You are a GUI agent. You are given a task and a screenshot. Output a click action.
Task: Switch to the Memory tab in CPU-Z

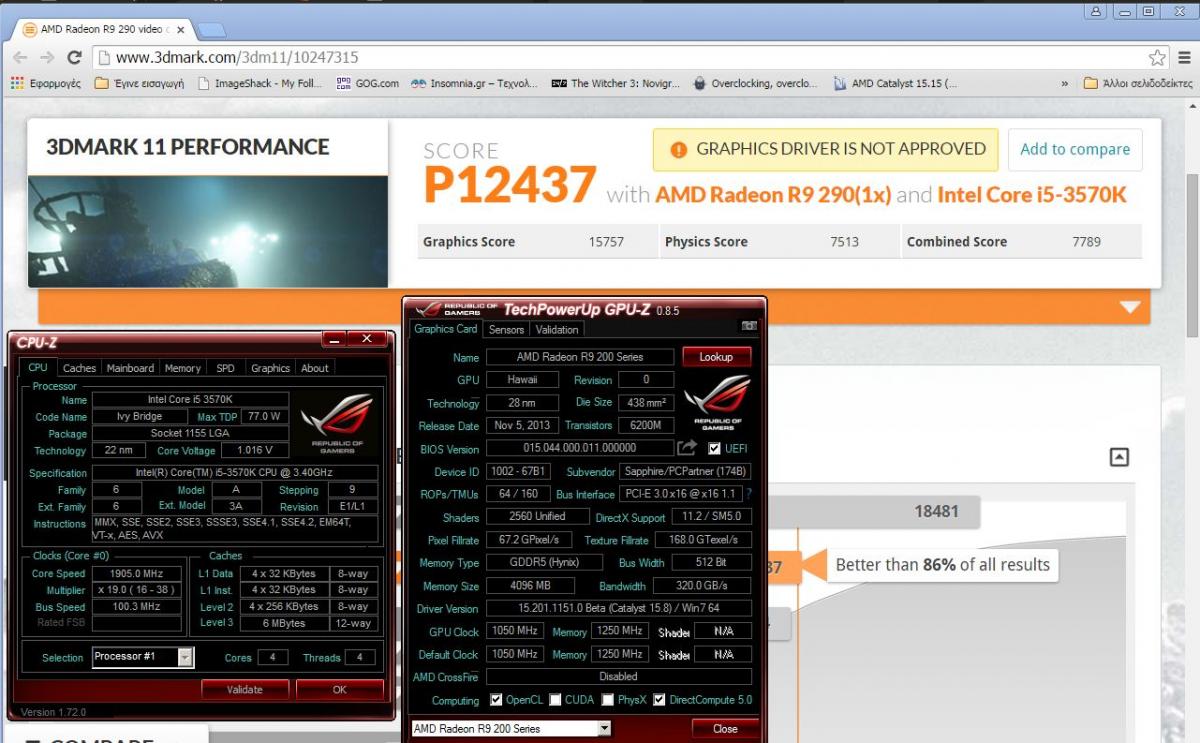pyautogui.click(x=183, y=368)
